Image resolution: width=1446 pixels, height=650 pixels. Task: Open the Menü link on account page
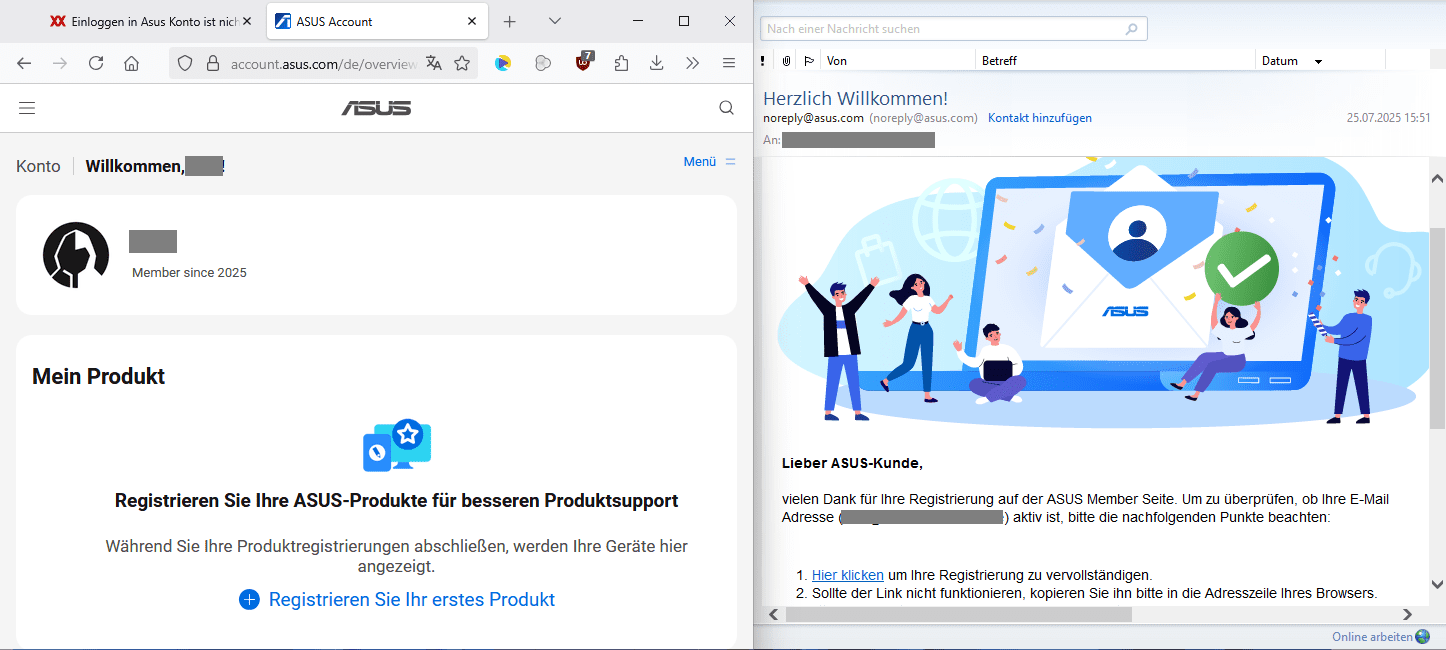click(709, 161)
